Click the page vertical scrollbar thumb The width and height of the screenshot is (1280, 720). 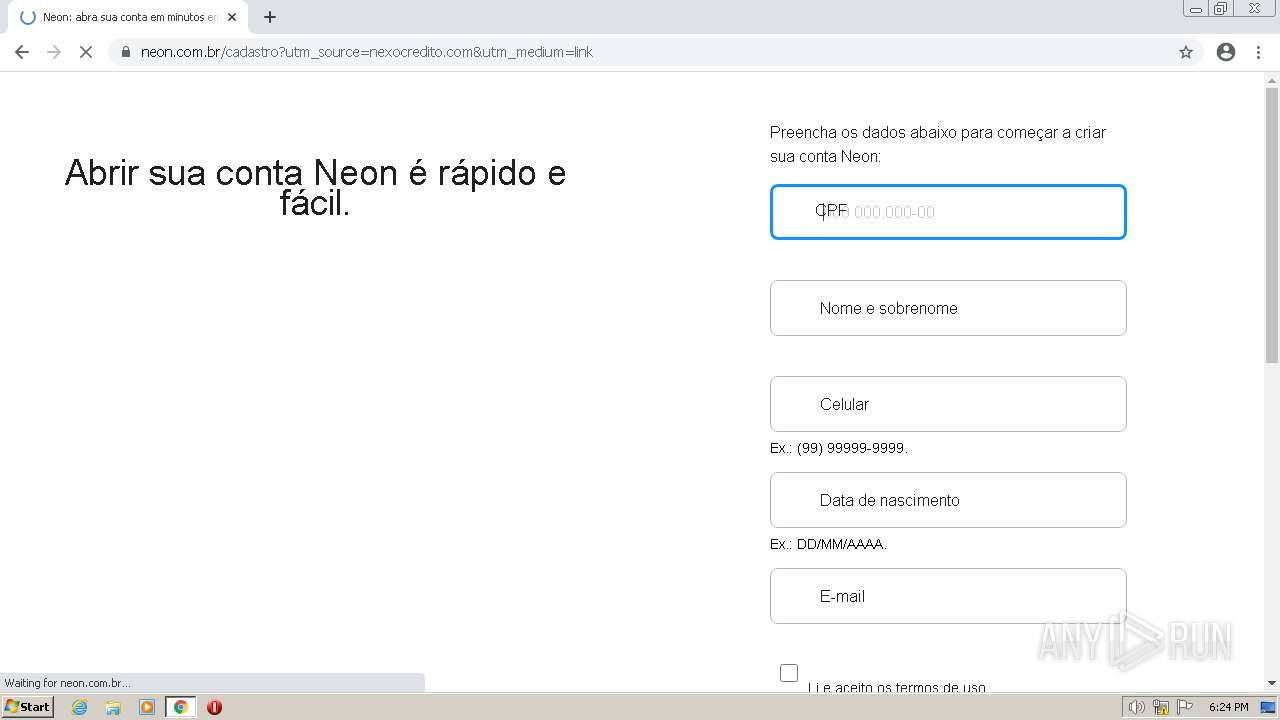pyautogui.click(x=1272, y=225)
